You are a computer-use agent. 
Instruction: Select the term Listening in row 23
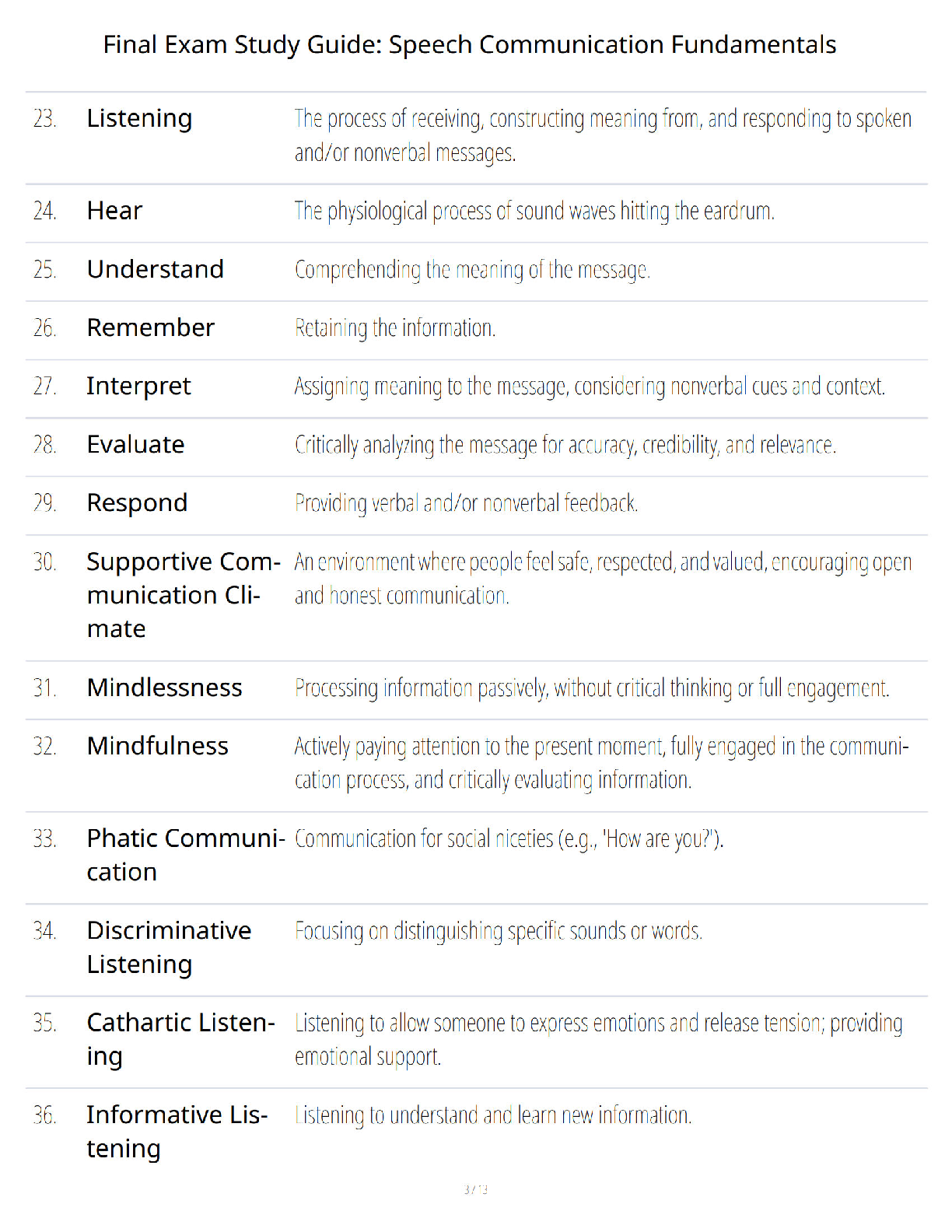point(139,119)
